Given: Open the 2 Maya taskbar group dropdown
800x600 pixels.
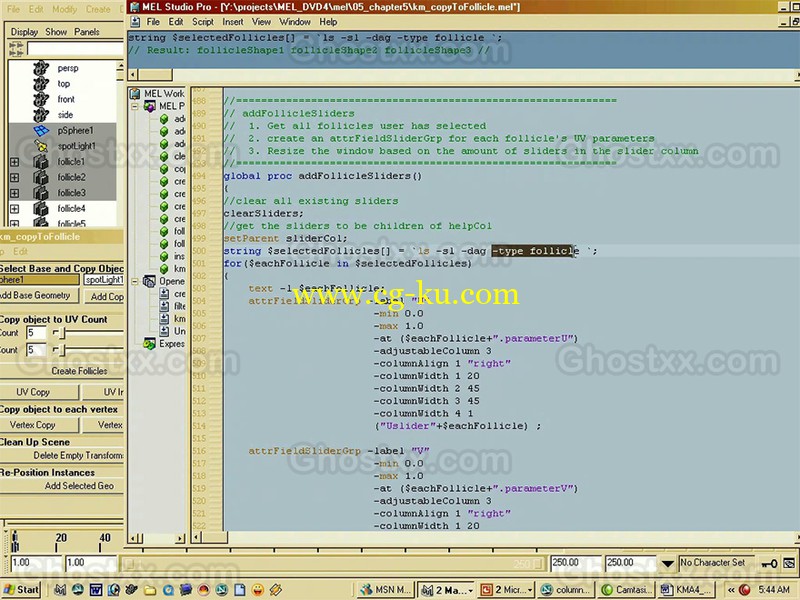Looking at the screenshot, I should click(x=470, y=590).
